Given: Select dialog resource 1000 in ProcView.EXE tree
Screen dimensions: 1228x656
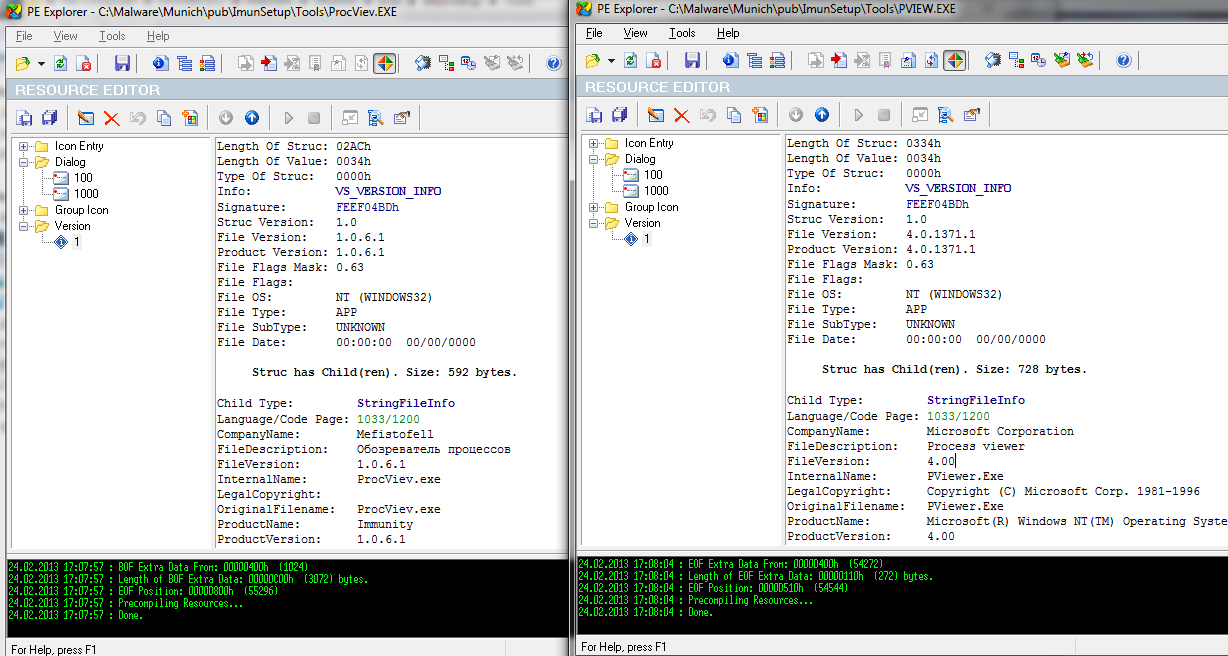Looking at the screenshot, I should pyautogui.click(x=86, y=194).
